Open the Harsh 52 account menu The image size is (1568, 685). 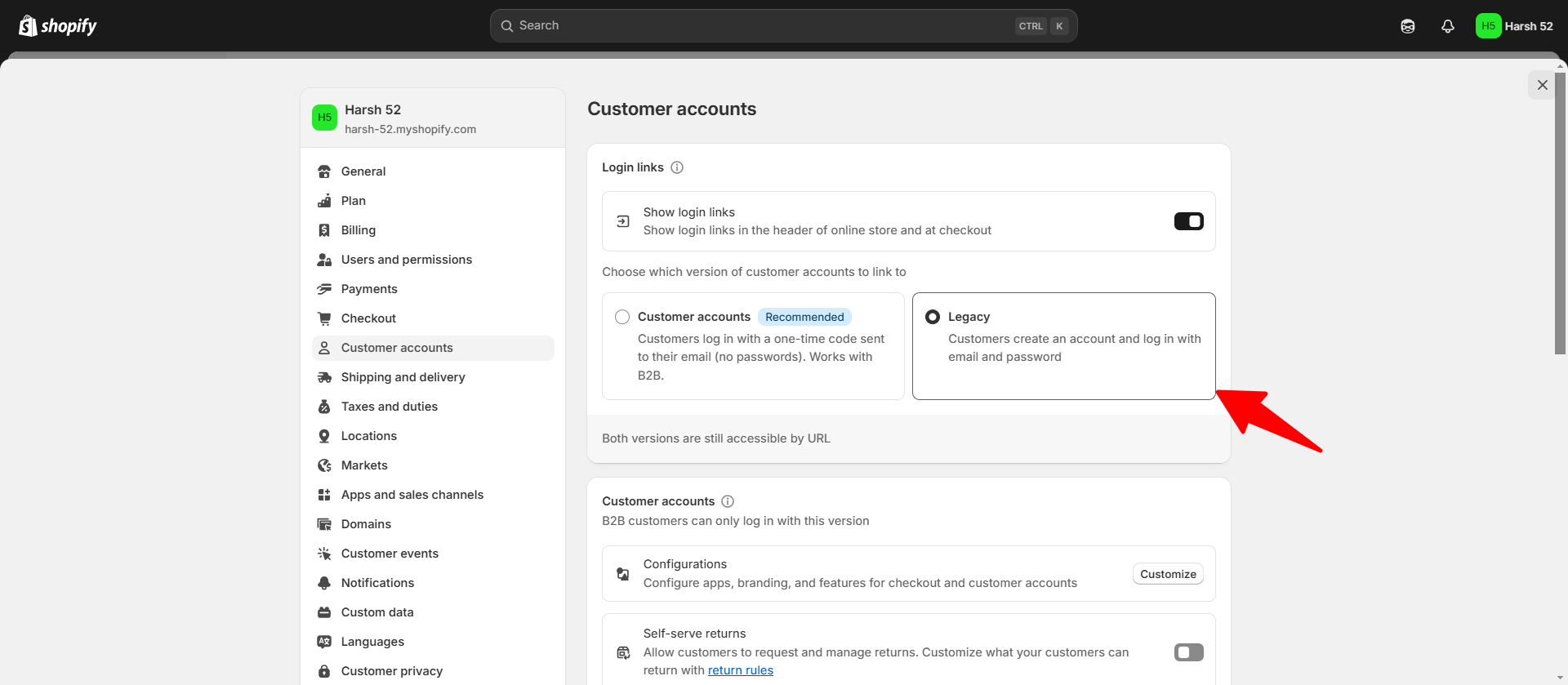(1514, 26)
